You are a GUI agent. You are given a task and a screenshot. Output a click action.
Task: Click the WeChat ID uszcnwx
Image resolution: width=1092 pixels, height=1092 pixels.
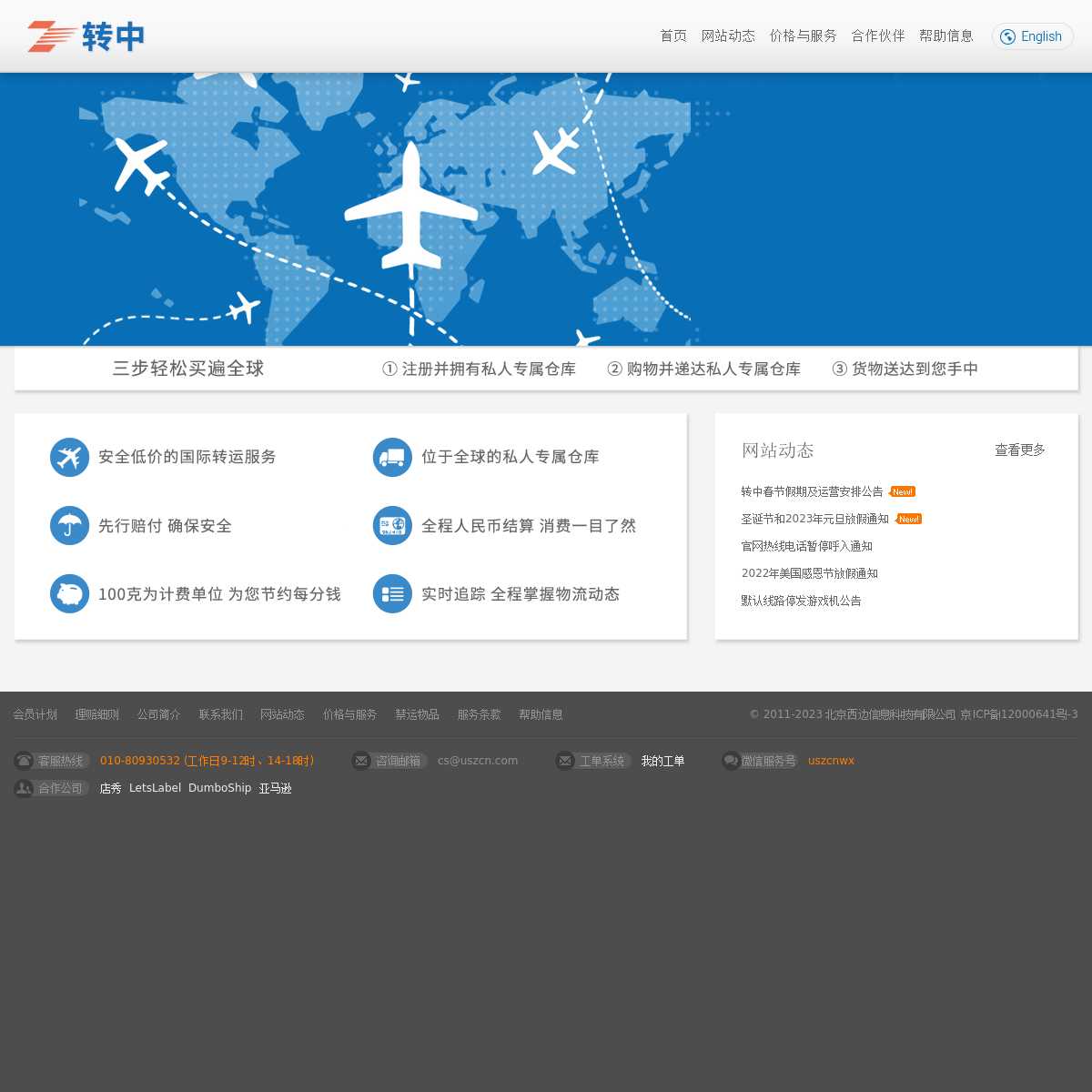click(831, 761)
